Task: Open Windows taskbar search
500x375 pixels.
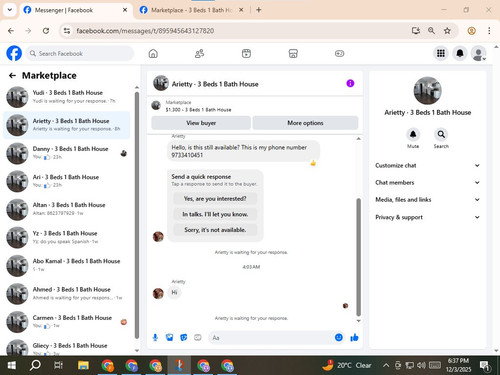Action: 35,365
